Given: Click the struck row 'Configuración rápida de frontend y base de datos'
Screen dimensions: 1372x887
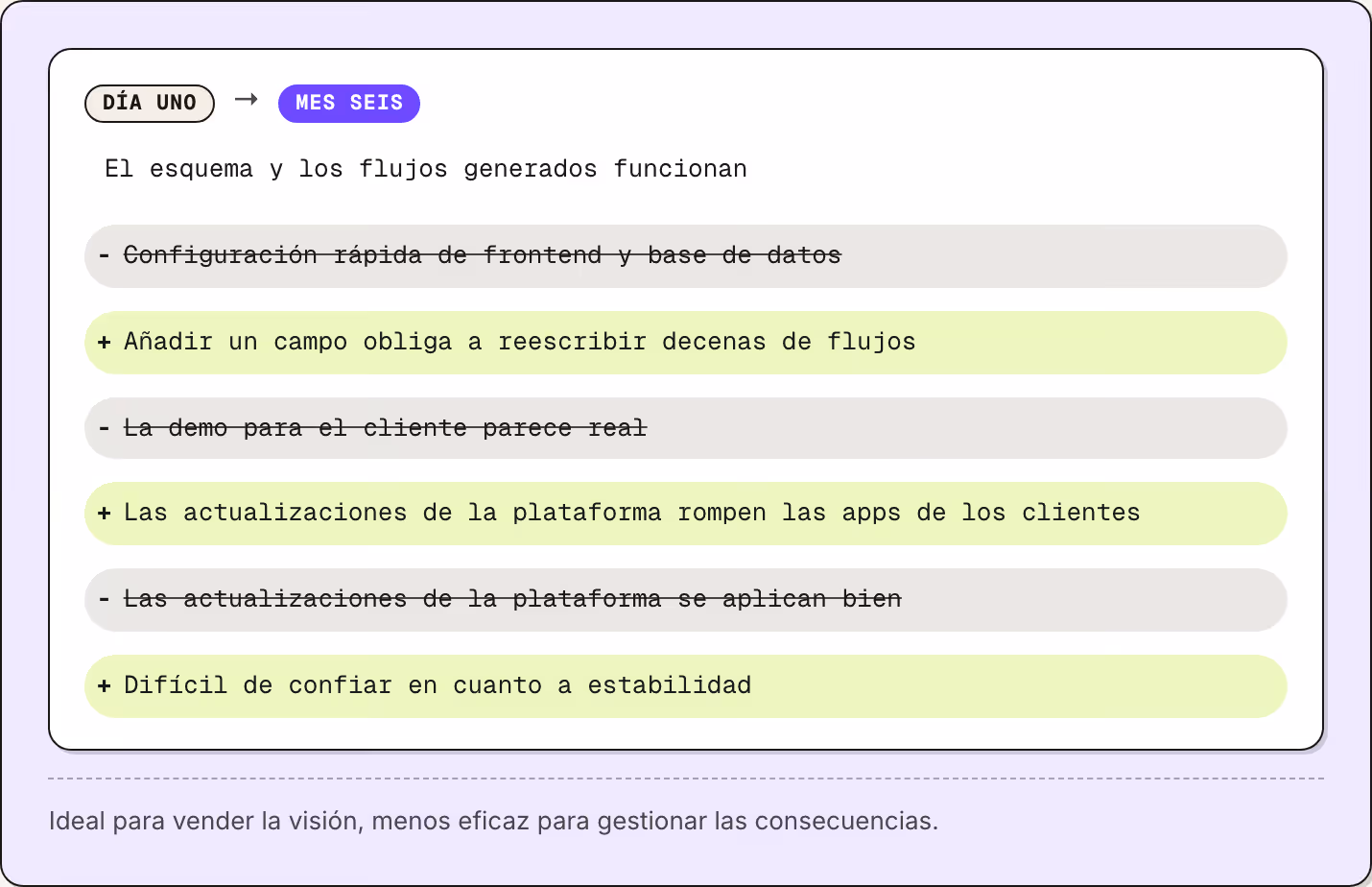Looking at the screenshot, I should click(x=685, y=256).
